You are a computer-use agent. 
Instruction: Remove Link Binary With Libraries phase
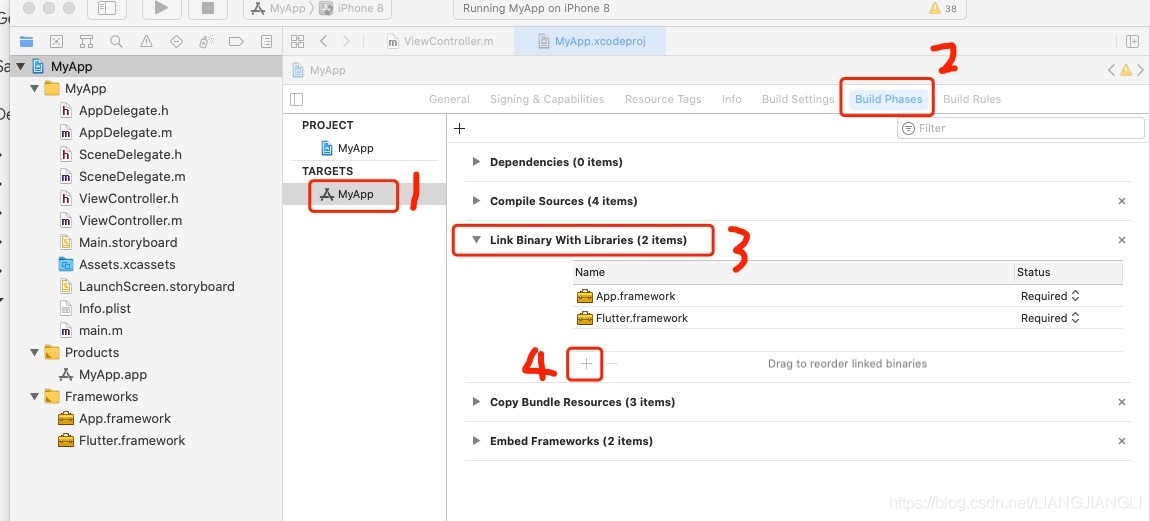coord(1121,240)
